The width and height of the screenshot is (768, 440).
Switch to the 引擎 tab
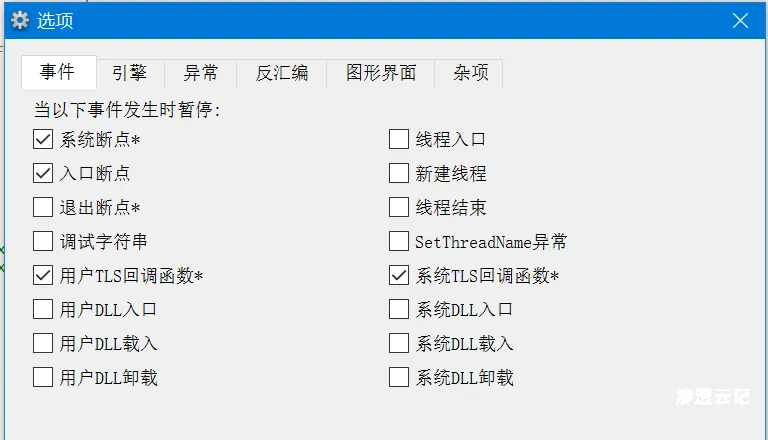(x=130, y=73)
